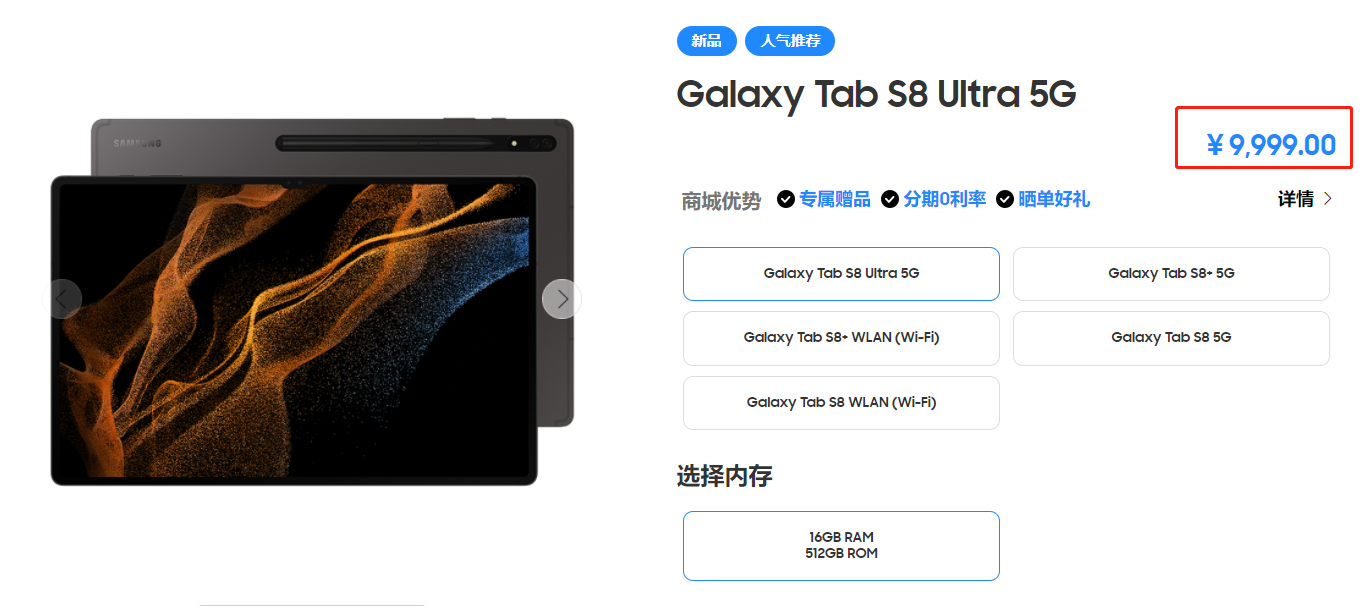Viewport: 1369px width, 606px height.
Task: Pick Galaxy Tab S8+ WLAN (Wi-Fi) option
Action: pyautogui.click(x=841, y=338)
